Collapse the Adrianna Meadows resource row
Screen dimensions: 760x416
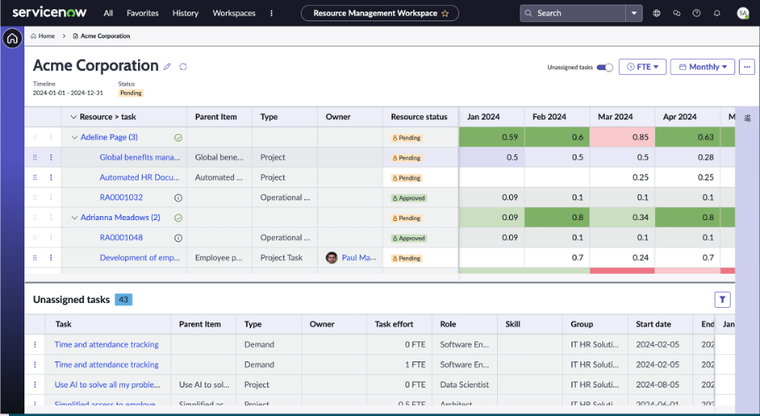tap(73, 217)
